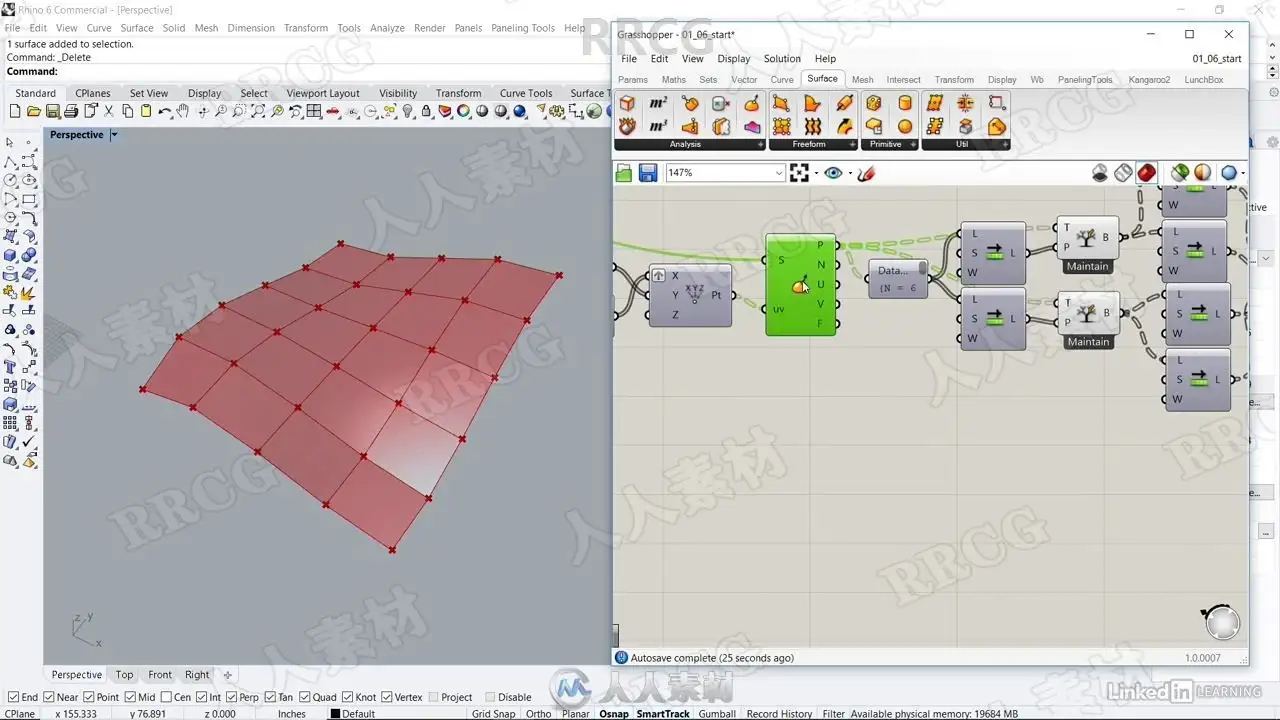Toggle the Quad osnap checkbox
Image resolution: width=1280 pixels, height=720 pixels.
pos(304,697)
